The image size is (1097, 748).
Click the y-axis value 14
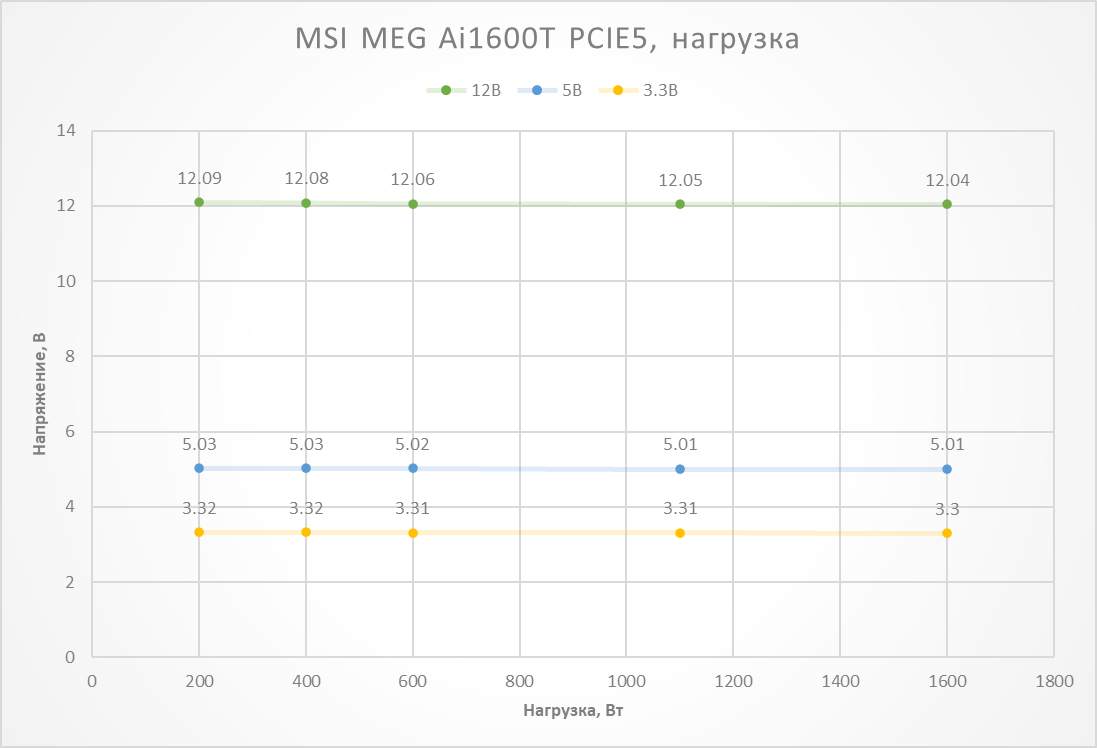[x=66, y=131]
